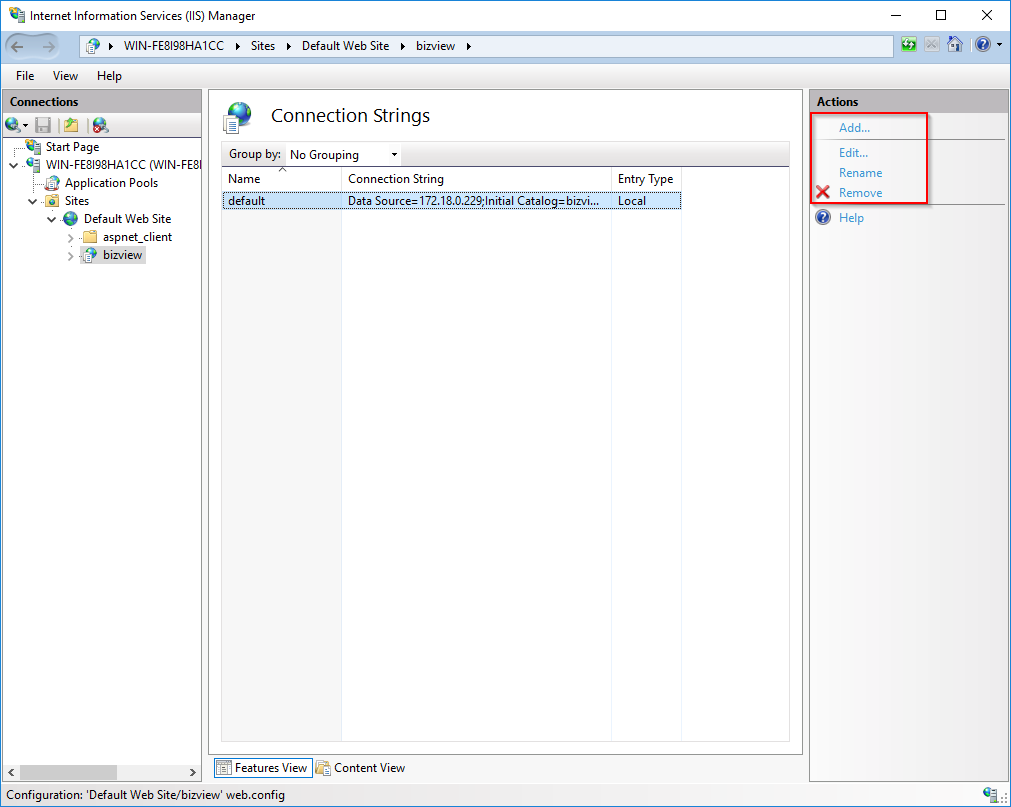Click Sites in the breadcrumb bar
1011x807 pixels.
(x=263, y=46)
